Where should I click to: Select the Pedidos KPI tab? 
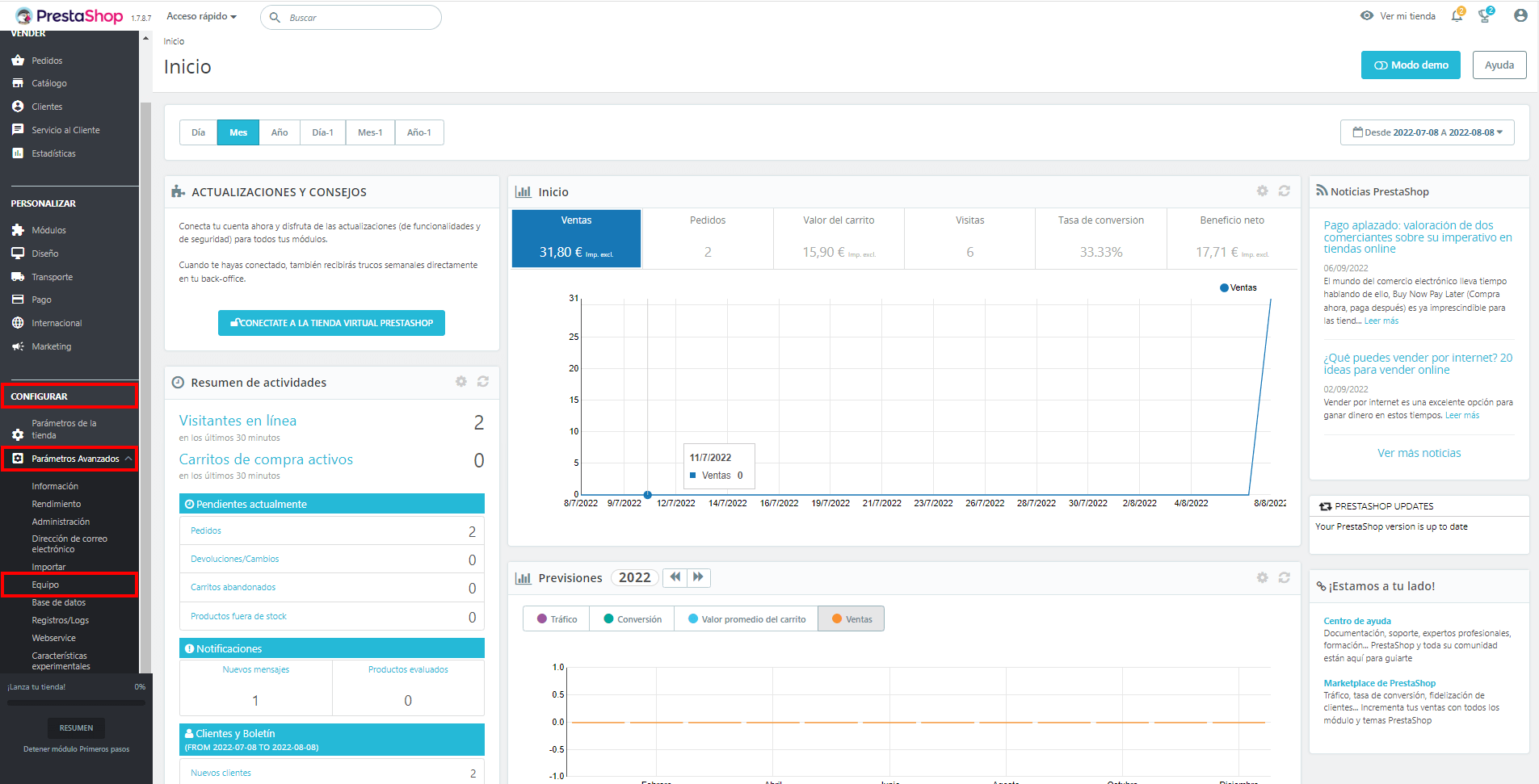point(708,238)
